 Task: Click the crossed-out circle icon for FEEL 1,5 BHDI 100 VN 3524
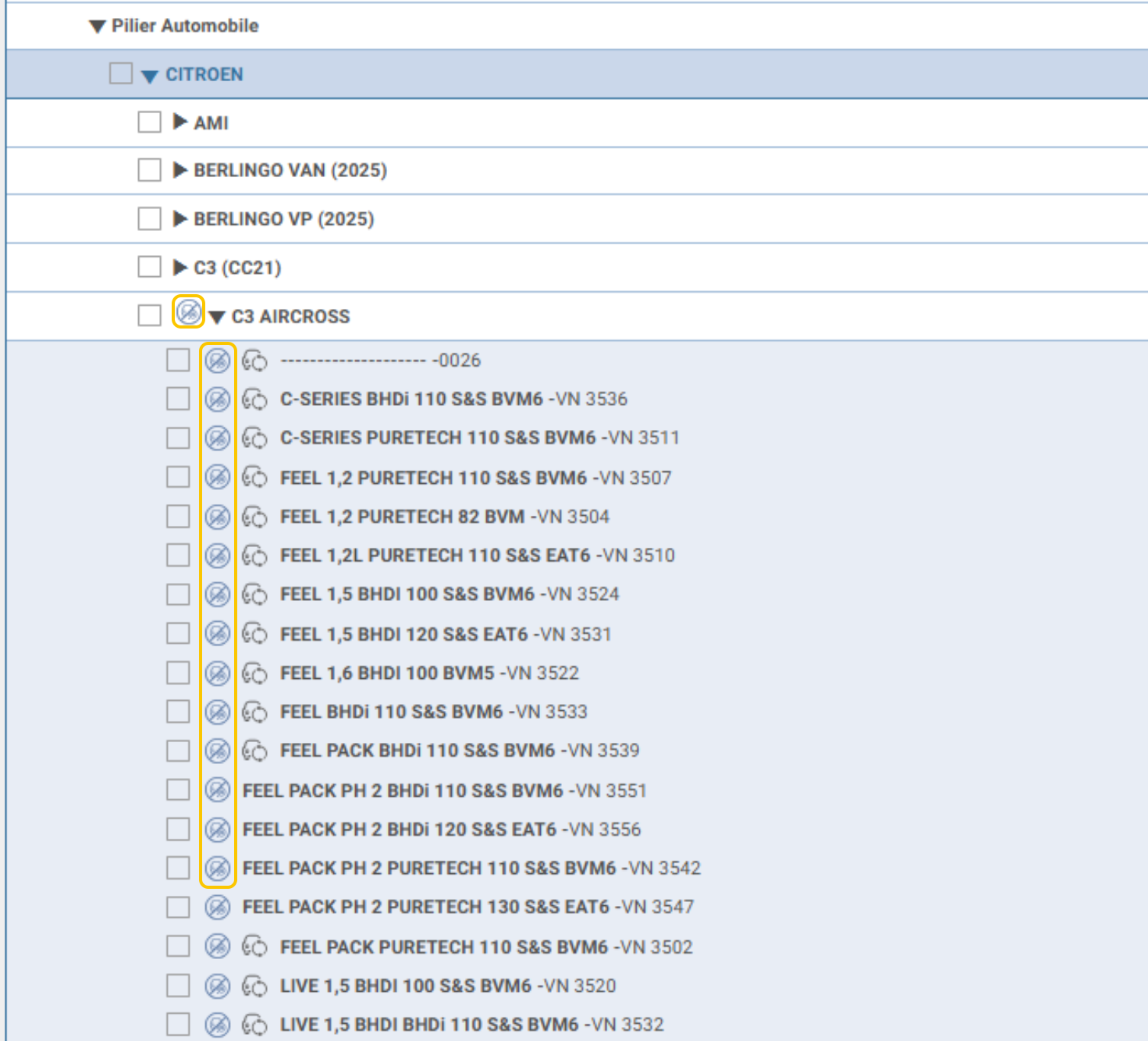click(218, 595)
